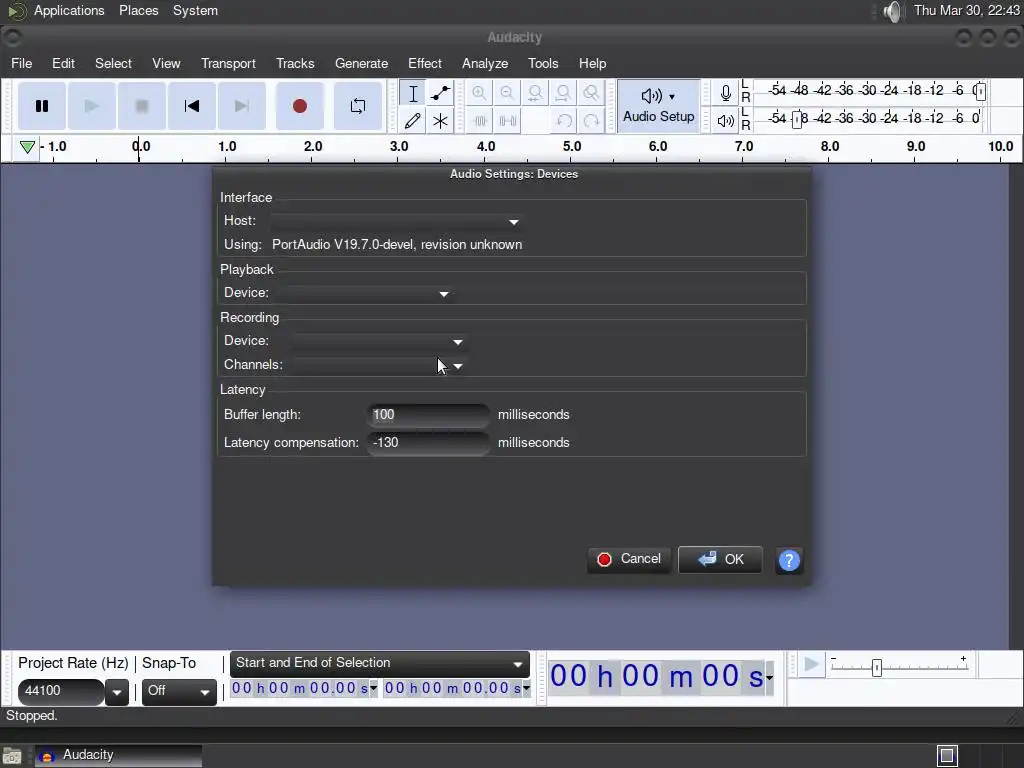The height and width of the screenshot is (768, 1024).
Task: Open the Tracks menu
Action: coord(295,63)
